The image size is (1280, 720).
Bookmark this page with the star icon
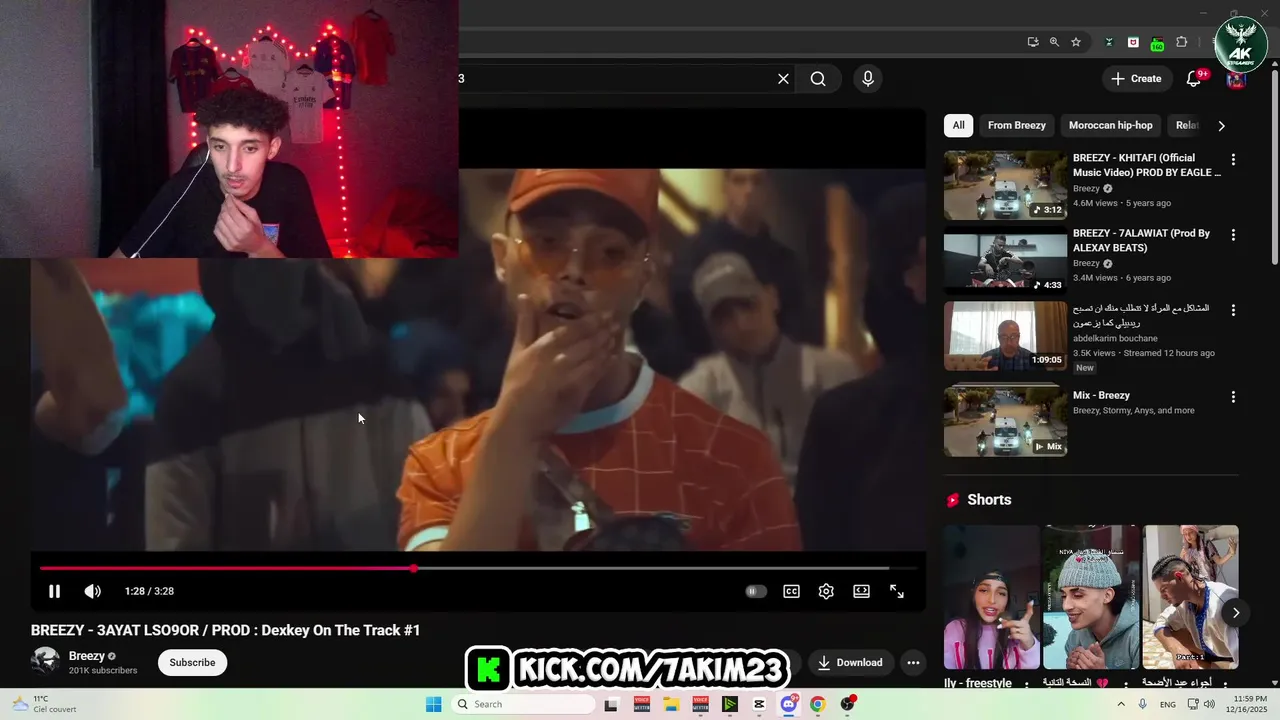click(x=1076, y=42)
